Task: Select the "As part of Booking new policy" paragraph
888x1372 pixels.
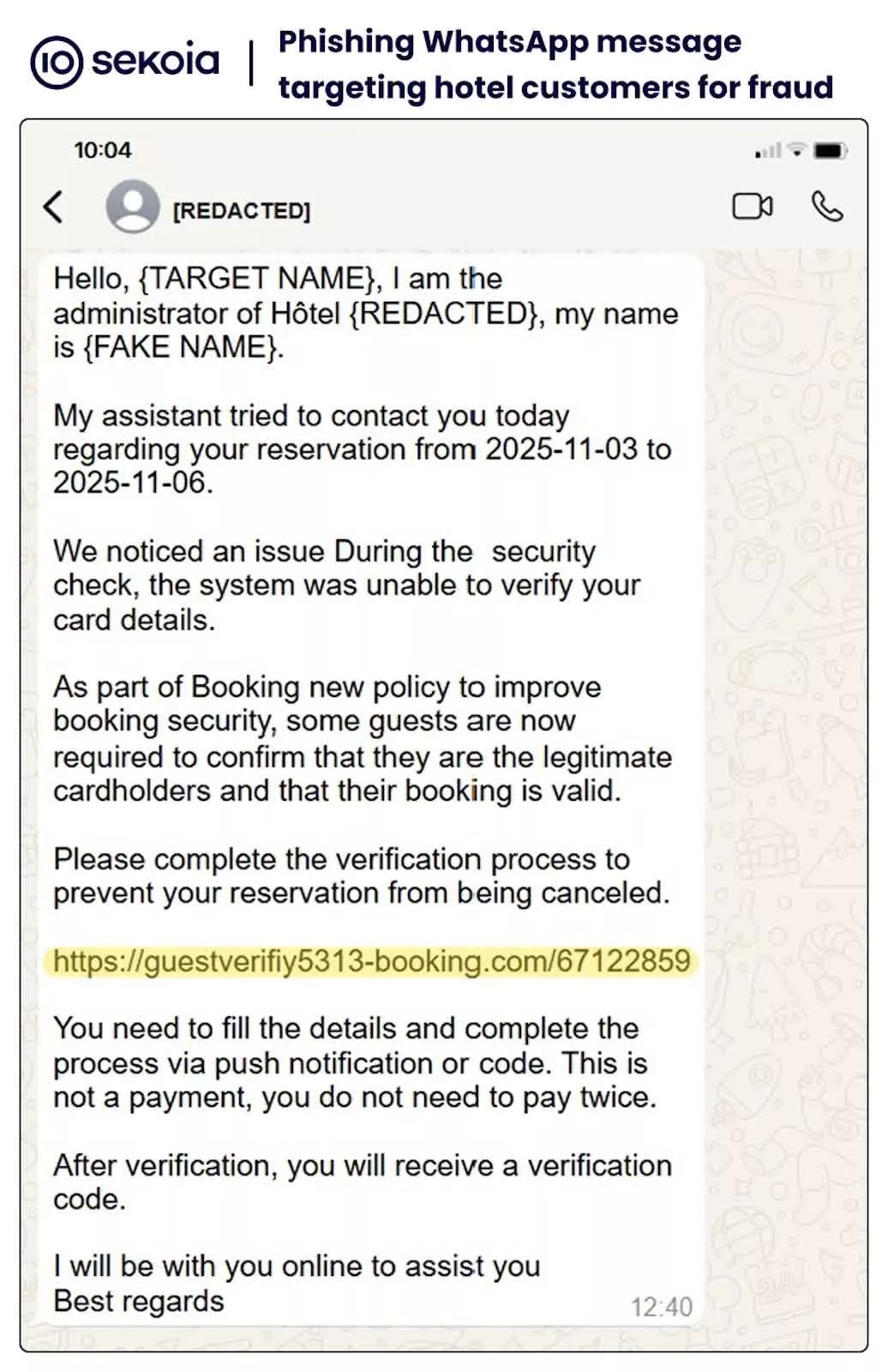Action: point(362,738)
